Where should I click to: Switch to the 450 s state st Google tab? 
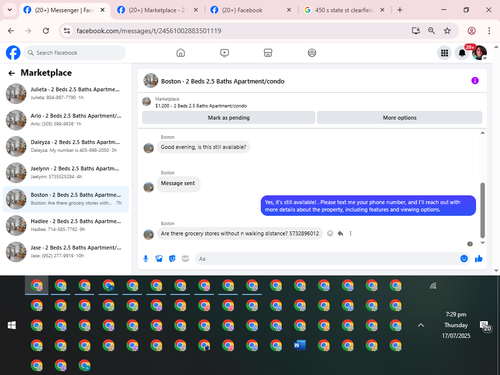pyautogui.click(x=343, y=10)
